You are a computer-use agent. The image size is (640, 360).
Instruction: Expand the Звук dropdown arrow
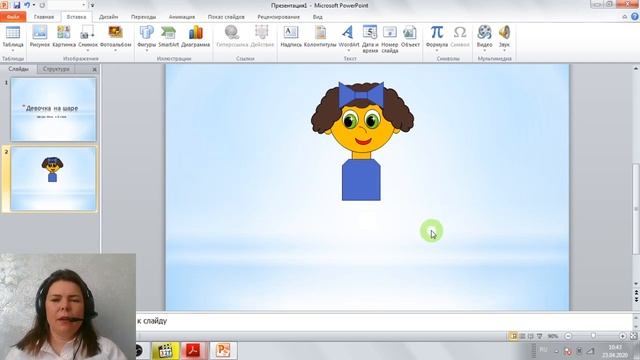tap(504, 51)
